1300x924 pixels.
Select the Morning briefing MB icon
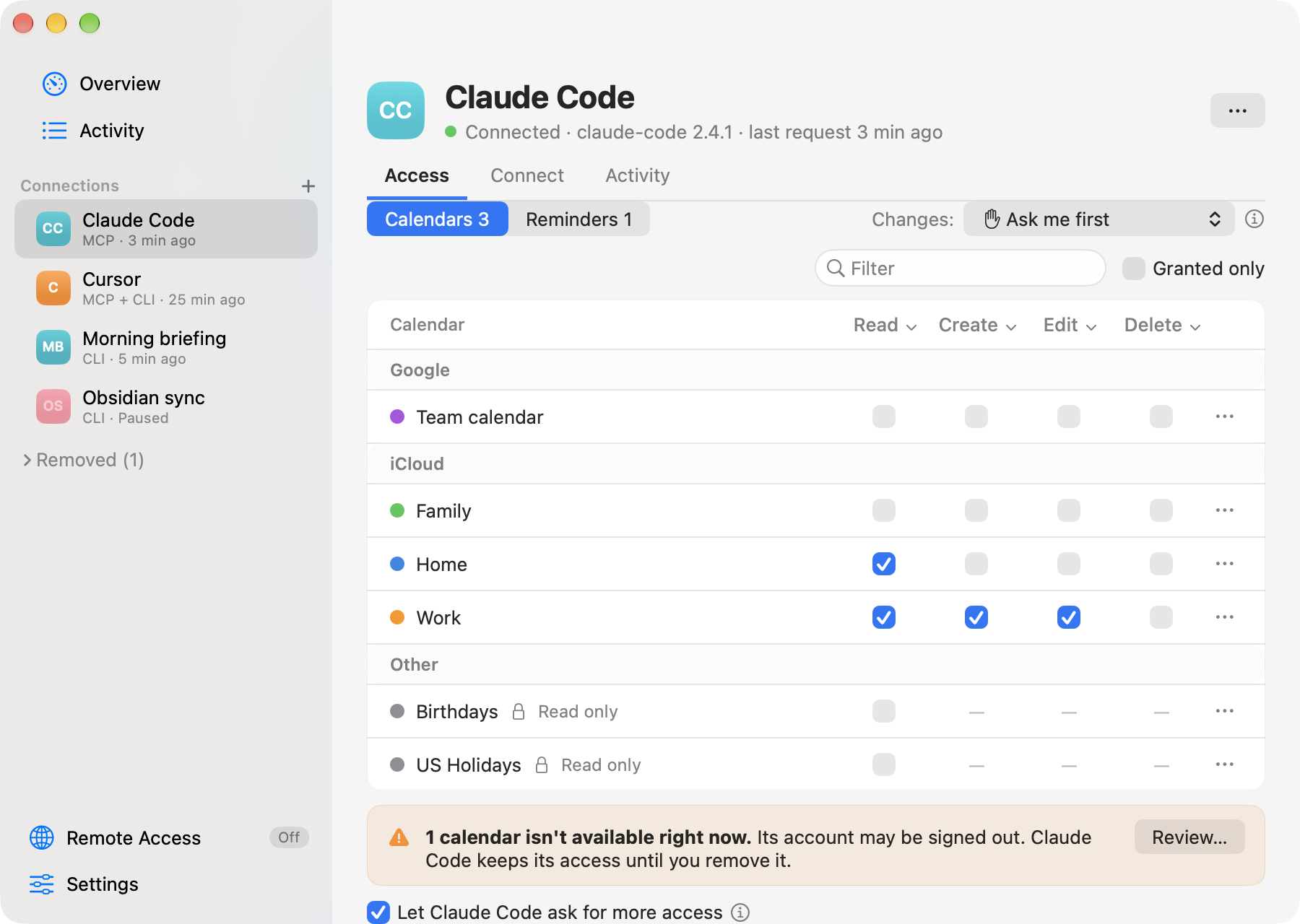[53, 347]
